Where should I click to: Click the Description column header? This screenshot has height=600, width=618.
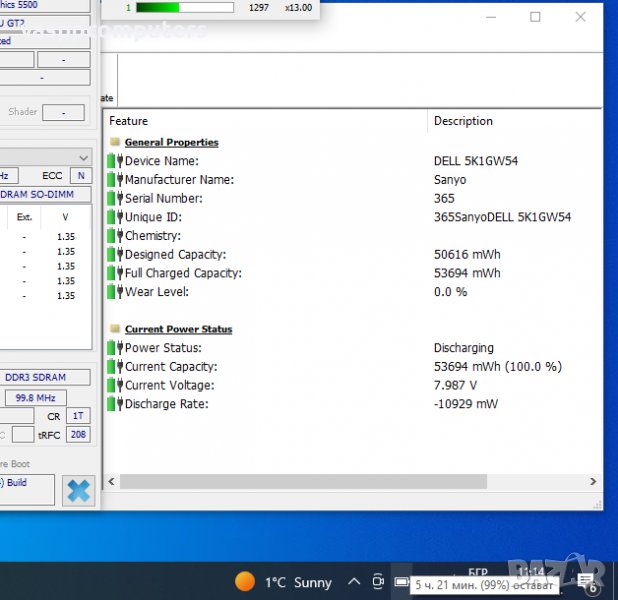tap(463, 121)
